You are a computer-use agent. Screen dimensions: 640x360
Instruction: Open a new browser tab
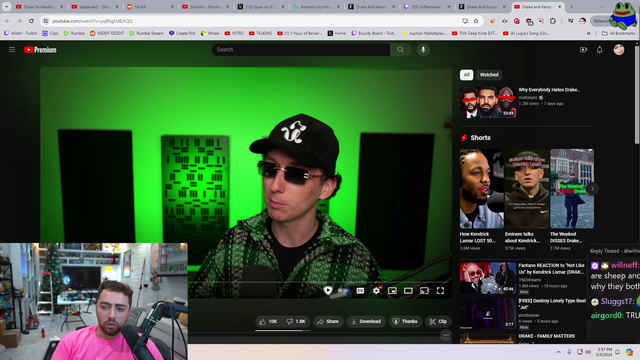(571, 7)
